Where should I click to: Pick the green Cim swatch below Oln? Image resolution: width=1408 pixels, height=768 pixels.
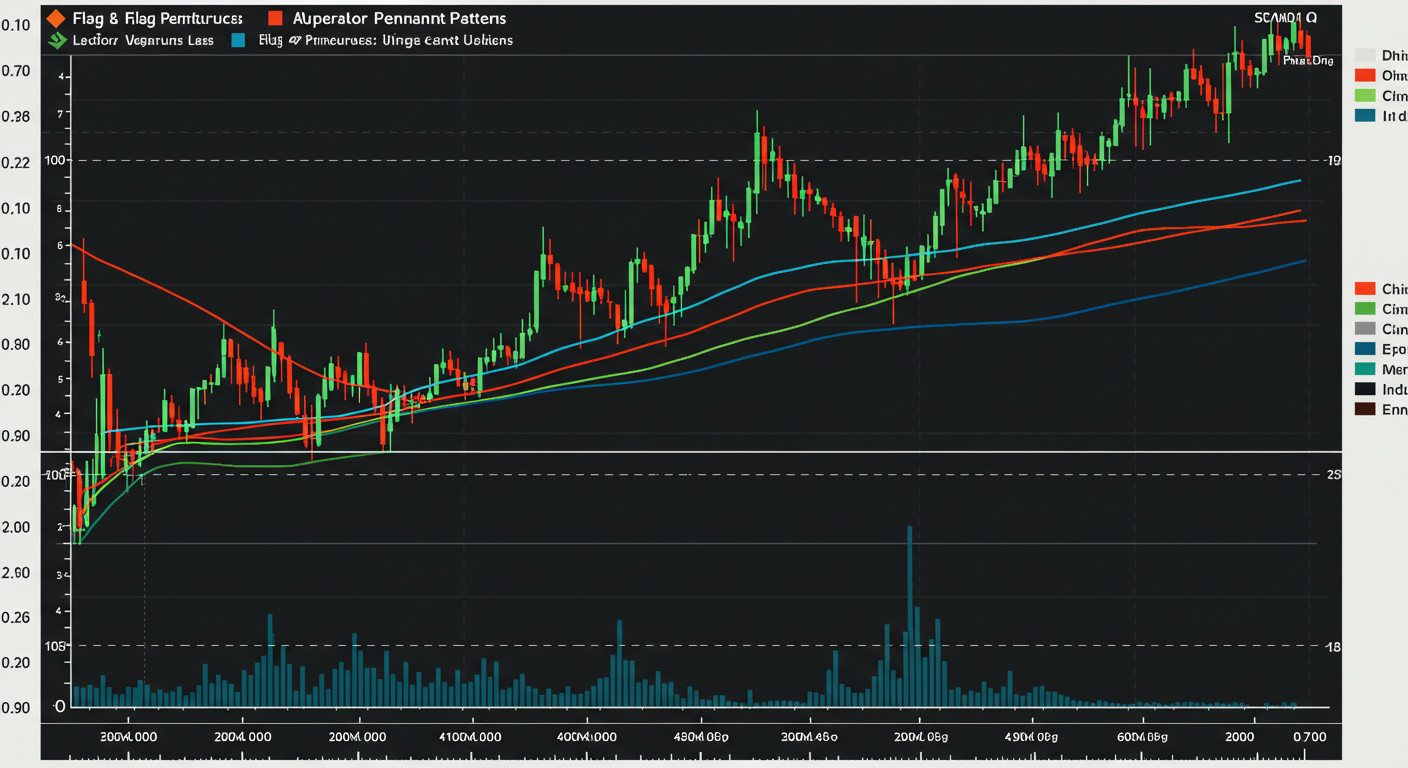(x=1364, y=95)
